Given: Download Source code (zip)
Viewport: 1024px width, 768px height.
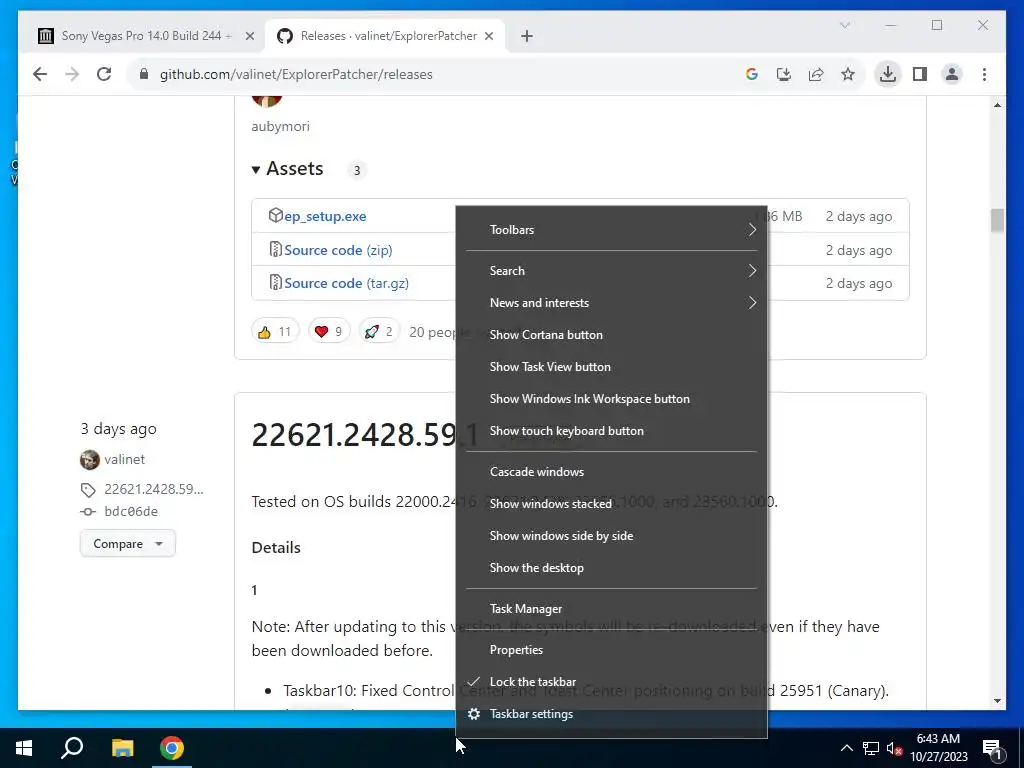Looking at the screenshot, I should 338,250.
